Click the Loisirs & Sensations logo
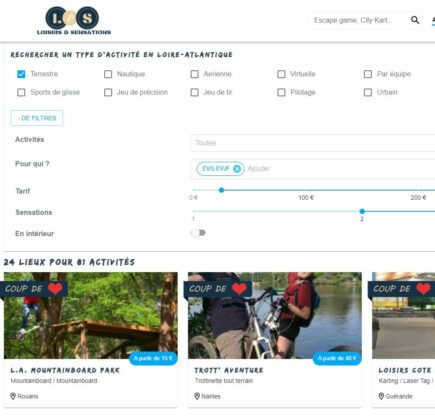Viewport: 435px width, 418px height. point(74,20)
